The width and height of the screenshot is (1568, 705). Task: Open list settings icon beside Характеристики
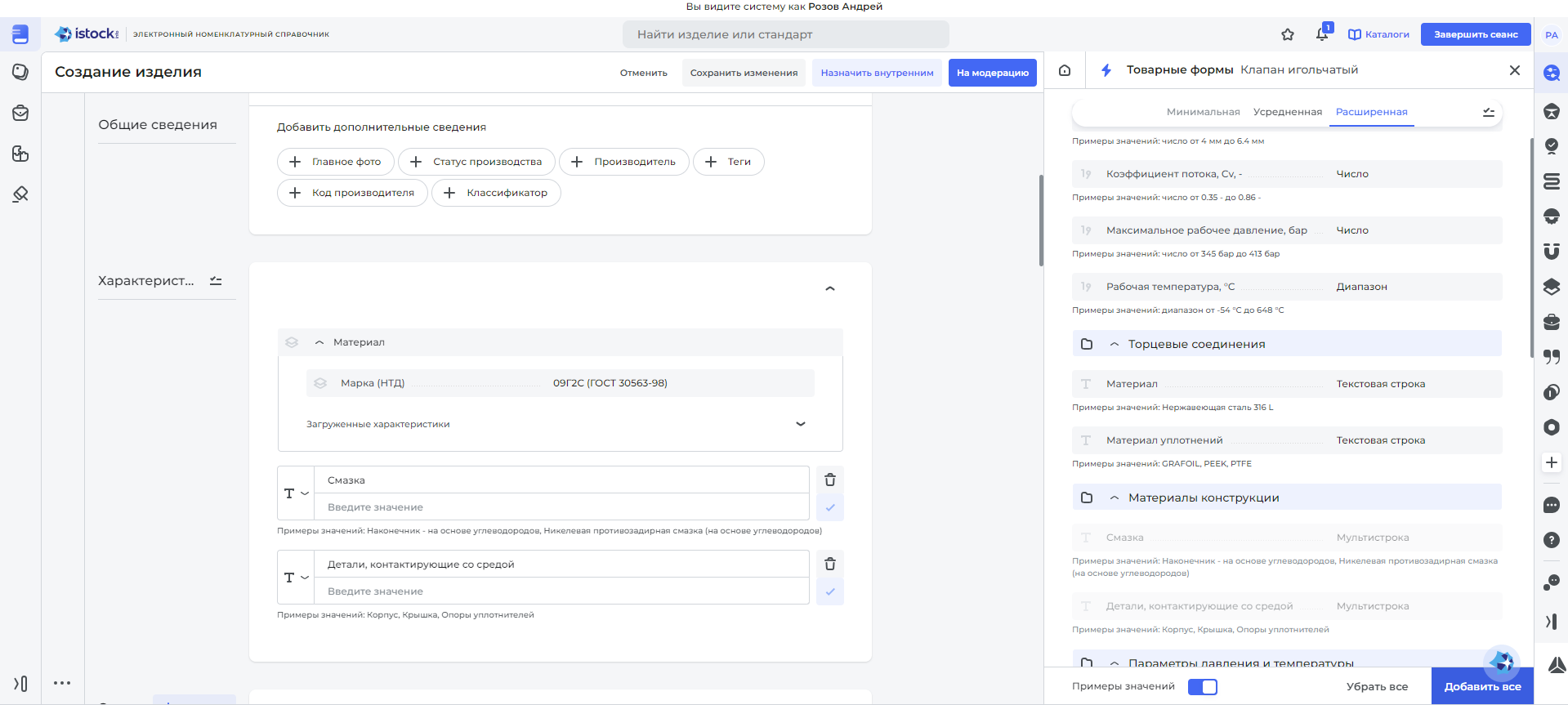pyautogui.click(x=216, y=281)
